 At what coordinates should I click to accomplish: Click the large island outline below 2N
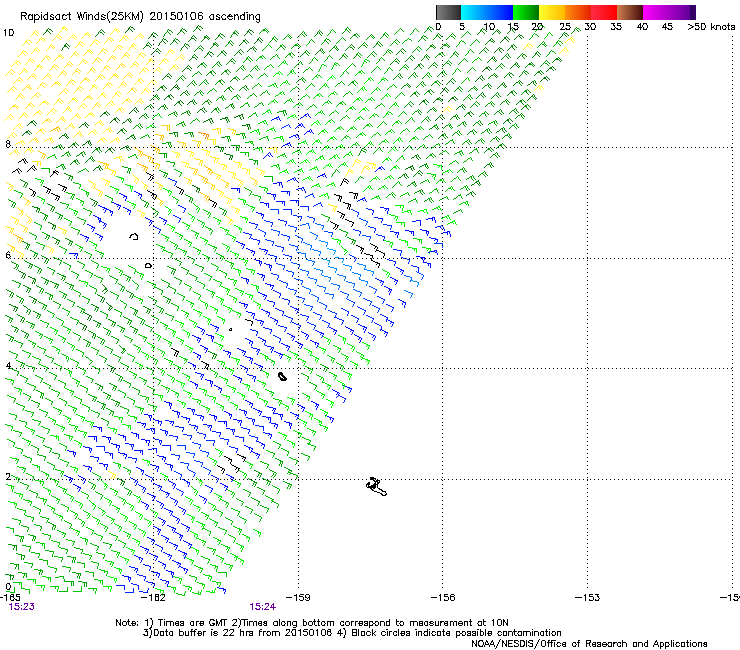(376, 486)
